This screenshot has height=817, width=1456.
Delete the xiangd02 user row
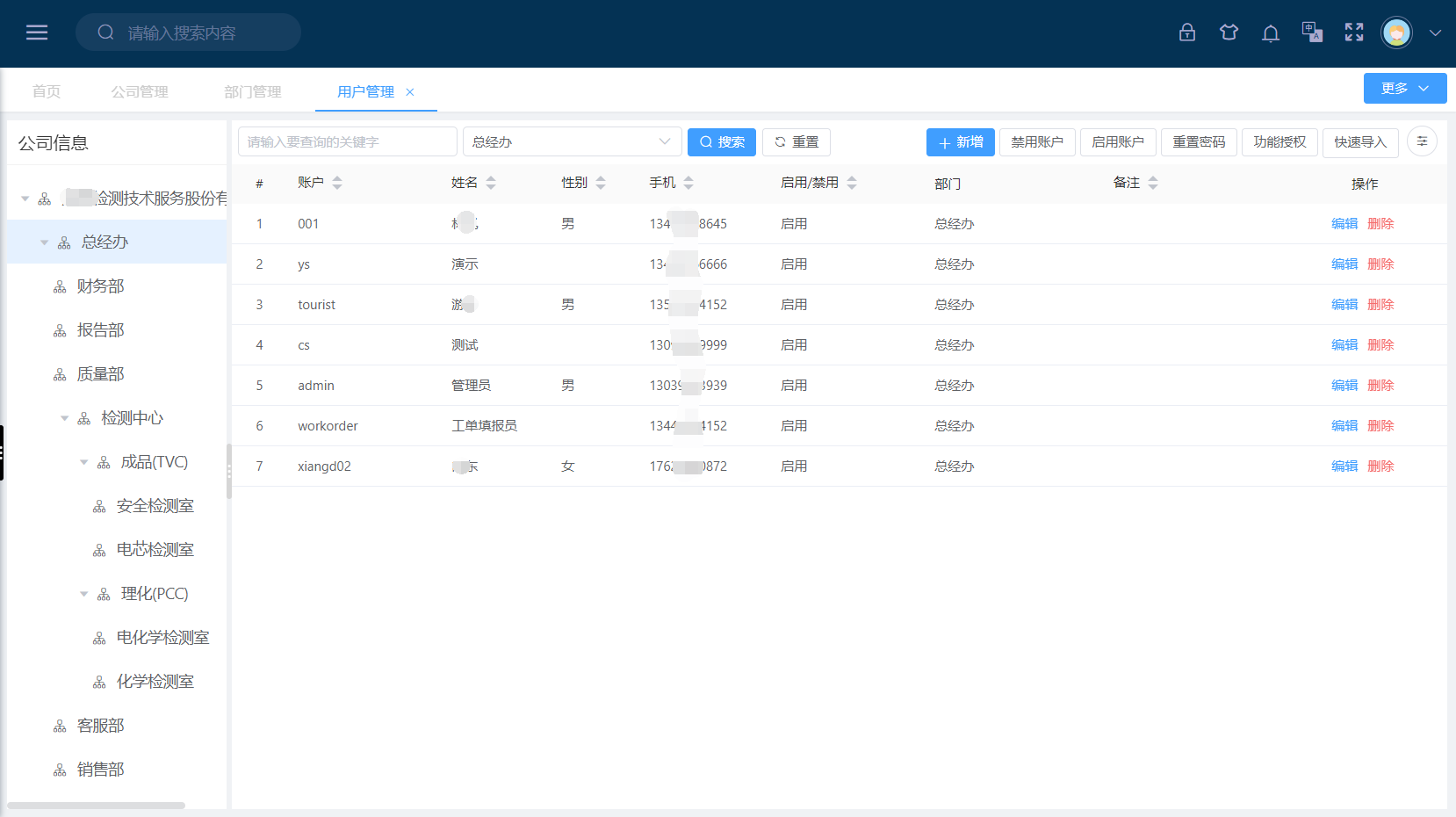pyautogui.click(x=1380, y=466)
